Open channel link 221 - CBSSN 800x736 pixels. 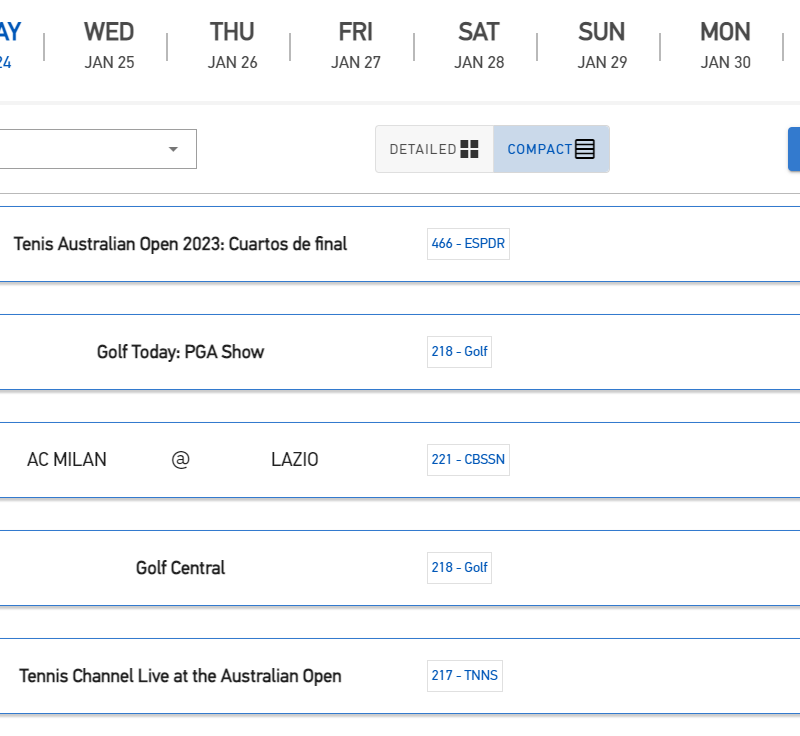click(468, 459)
